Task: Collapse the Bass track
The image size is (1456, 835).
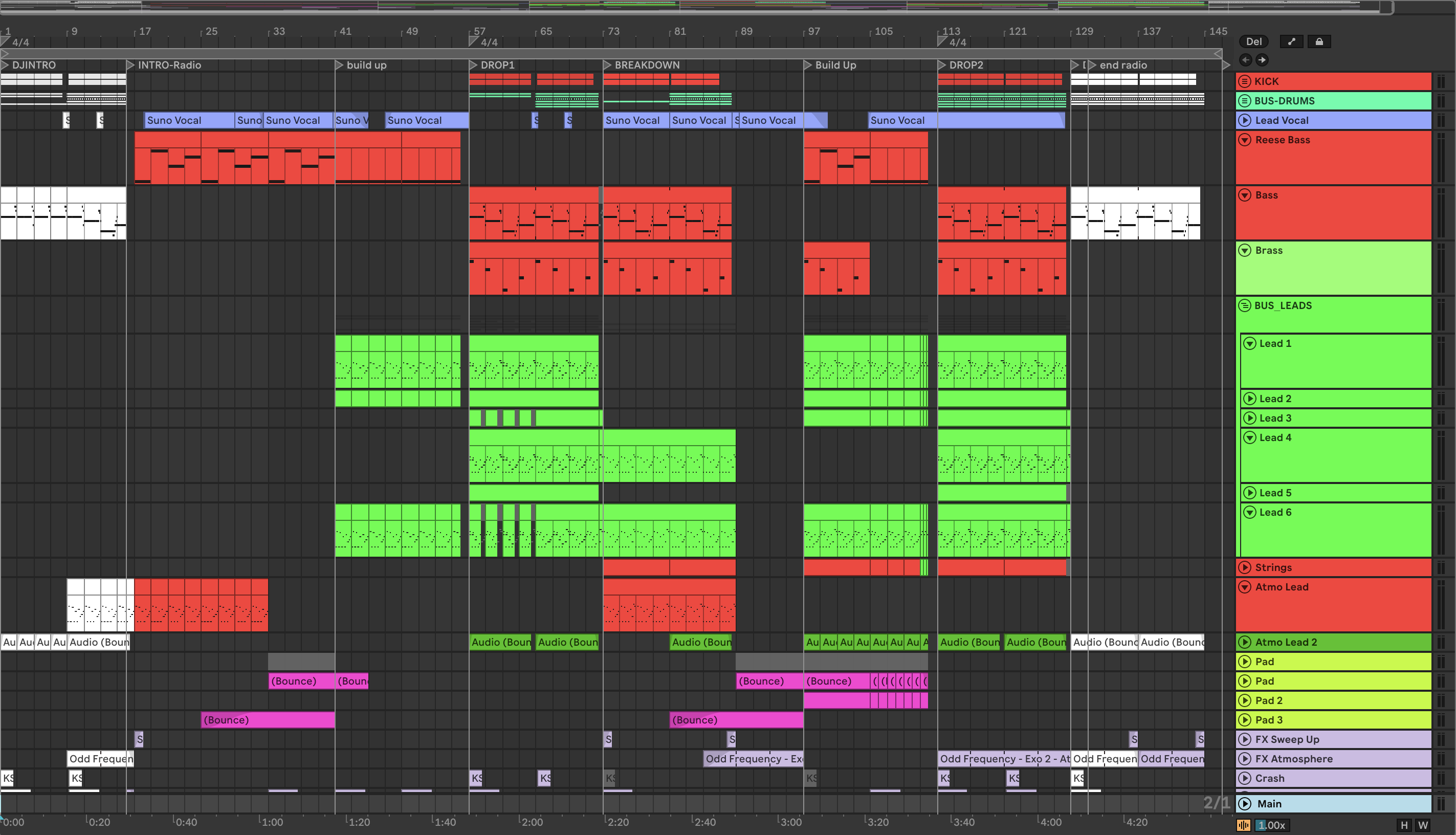Action: [x=1244, y=195]
